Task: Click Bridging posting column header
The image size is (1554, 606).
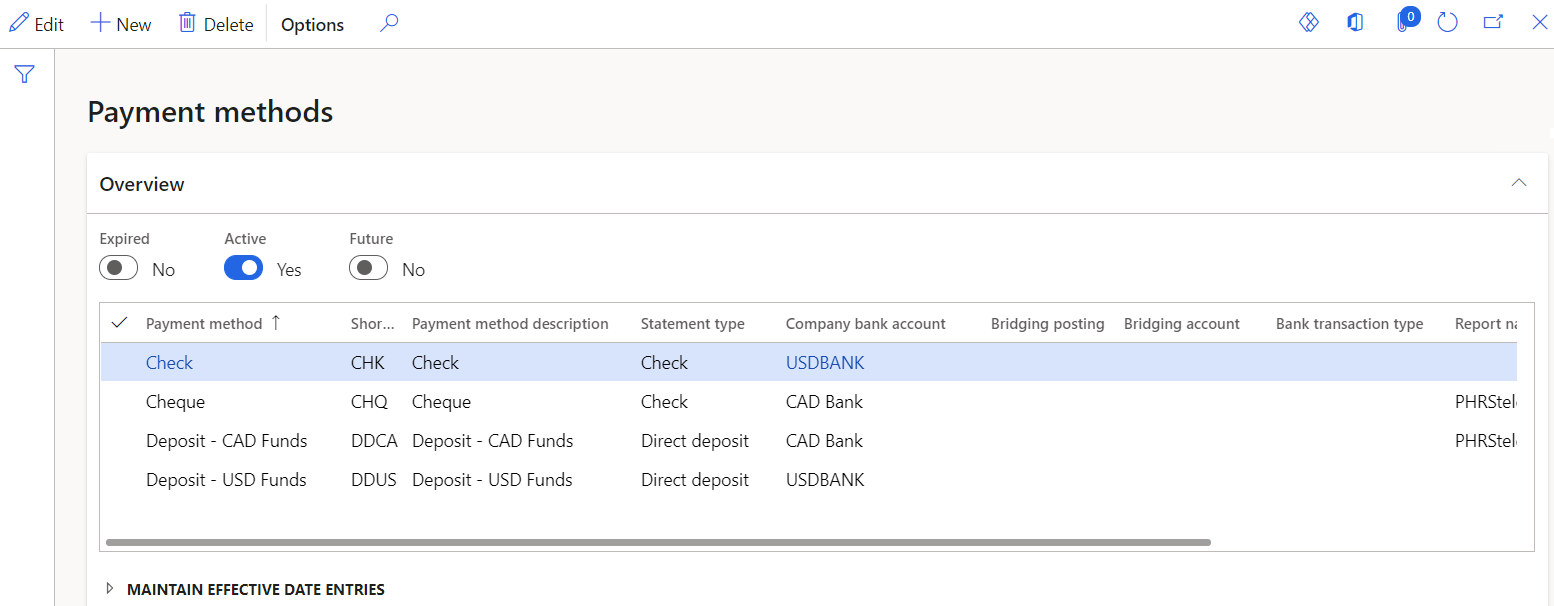Action: pyautogui.click(x=1048, y=324)
